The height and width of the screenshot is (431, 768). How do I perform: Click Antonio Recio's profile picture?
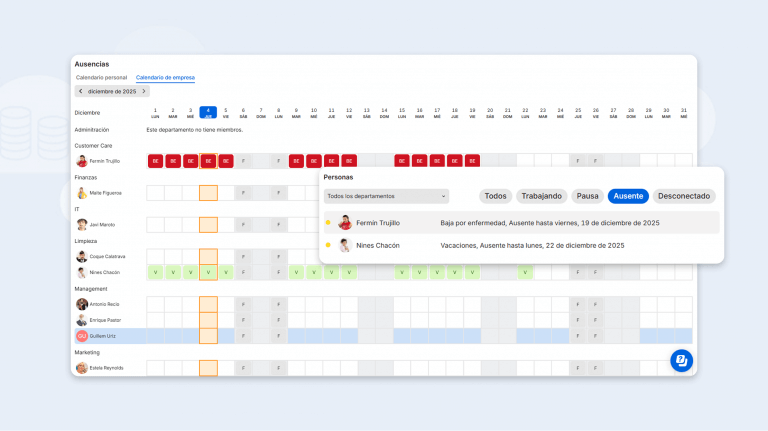[x=82, y=304]
